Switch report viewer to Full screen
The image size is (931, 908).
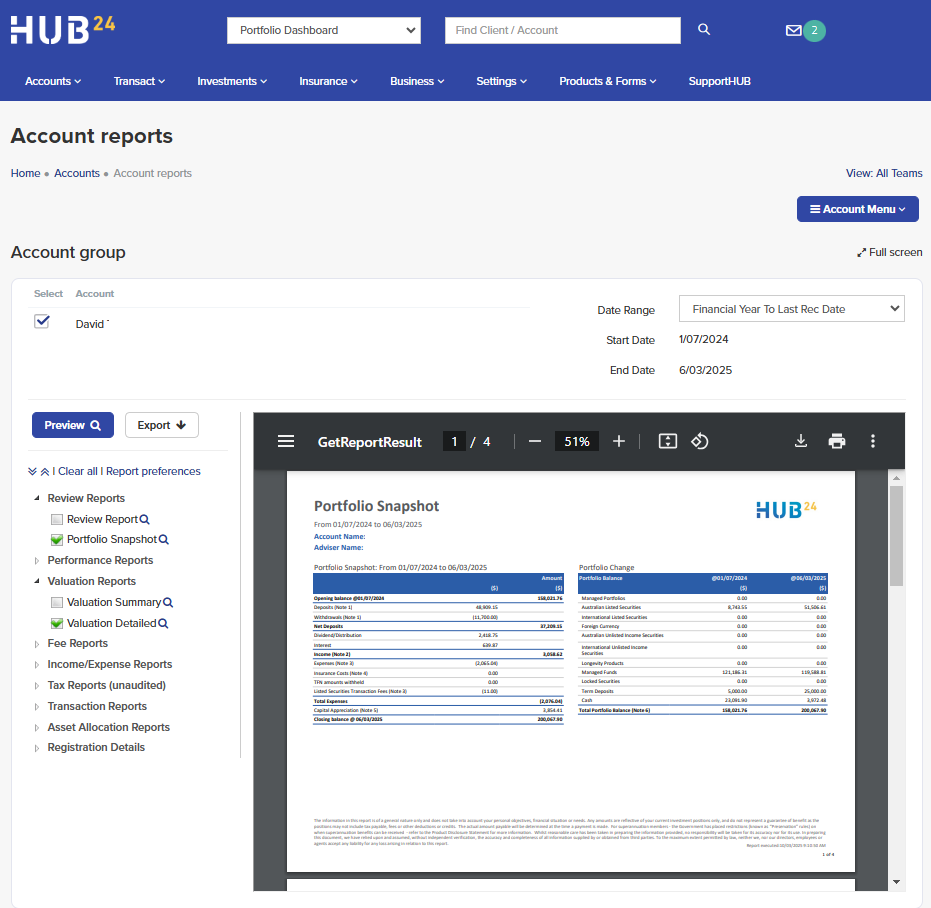pos(889,252)
